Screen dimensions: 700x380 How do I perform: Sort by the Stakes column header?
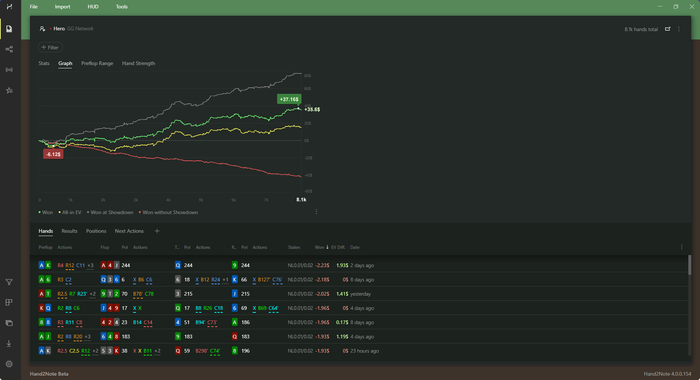click(294, 247)
